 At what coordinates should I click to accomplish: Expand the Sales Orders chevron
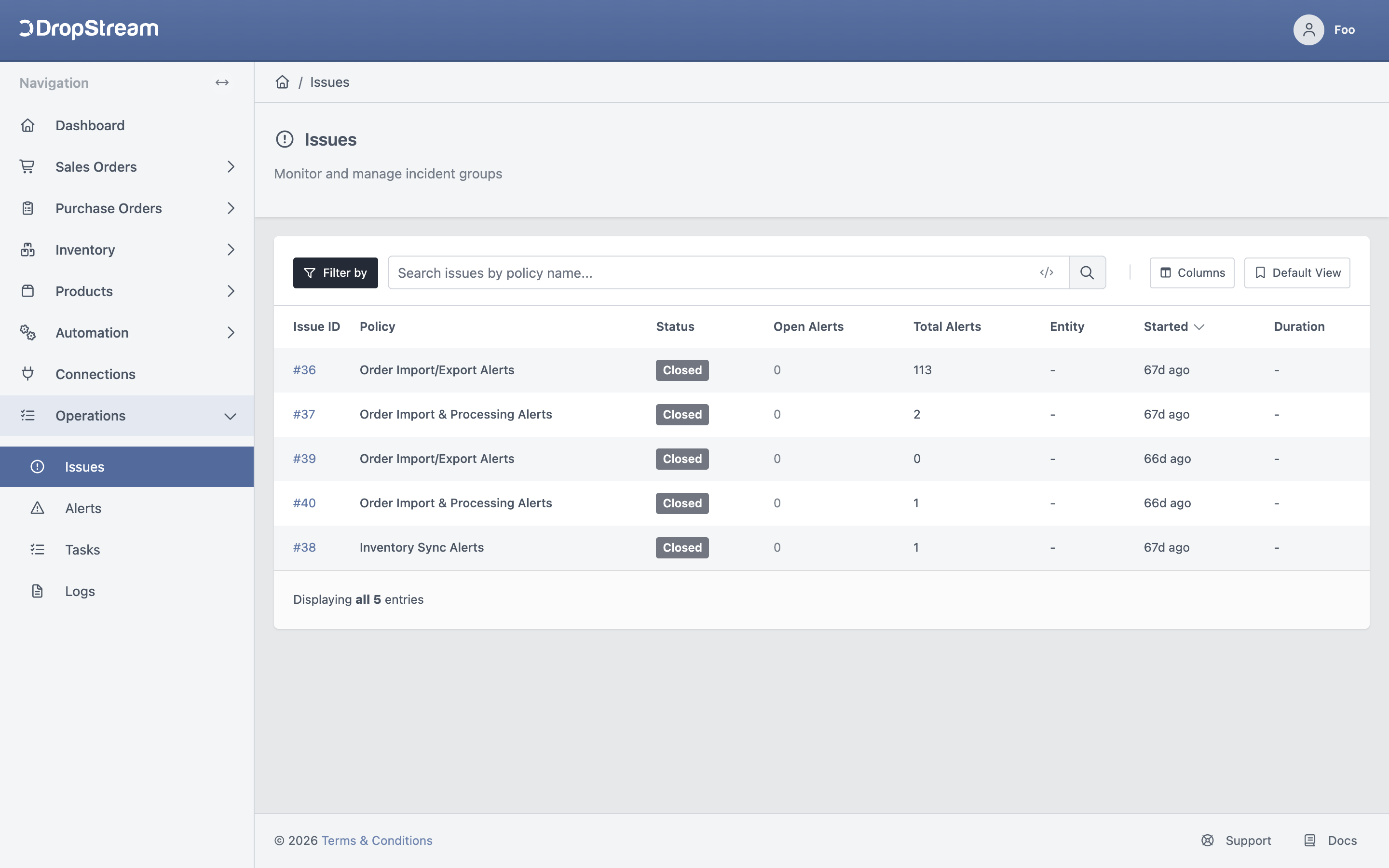[231, 166]
